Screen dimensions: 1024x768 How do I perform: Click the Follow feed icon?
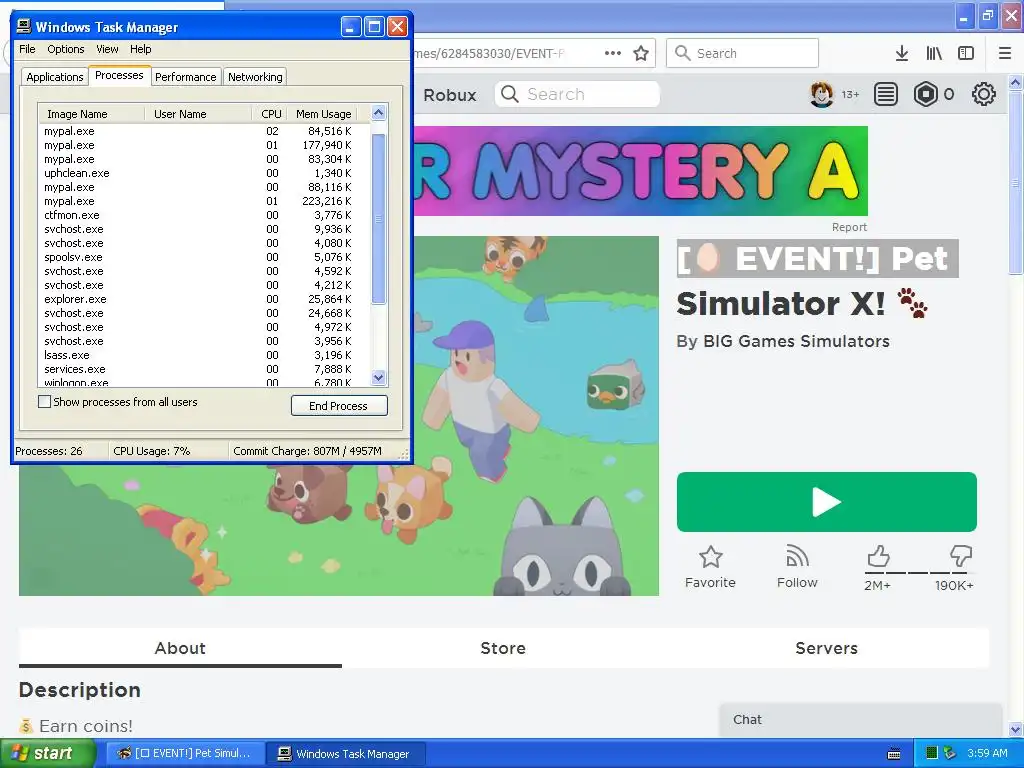[x=797, y=556]
